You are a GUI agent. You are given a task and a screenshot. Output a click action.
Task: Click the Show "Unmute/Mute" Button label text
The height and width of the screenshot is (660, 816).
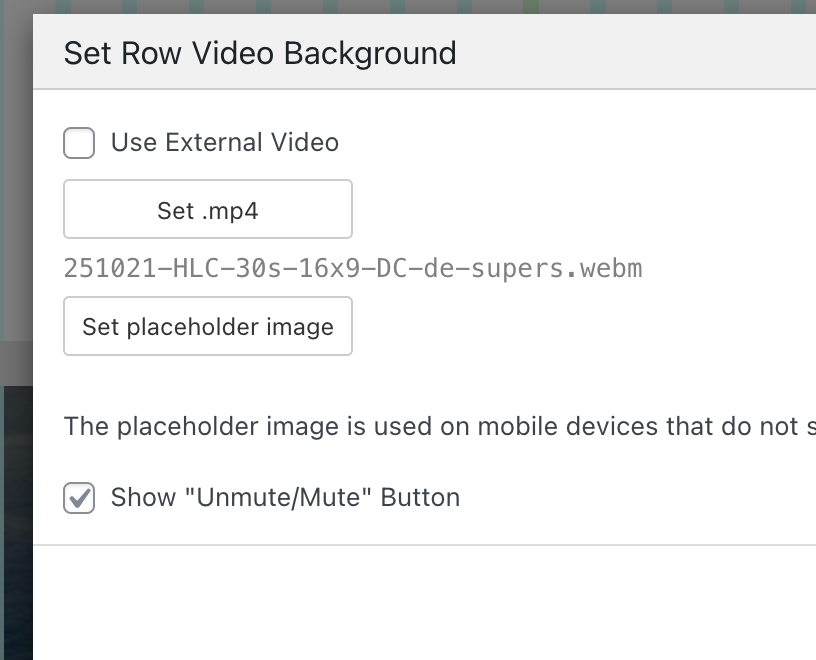pyautogui.click(x=285, y=498)
